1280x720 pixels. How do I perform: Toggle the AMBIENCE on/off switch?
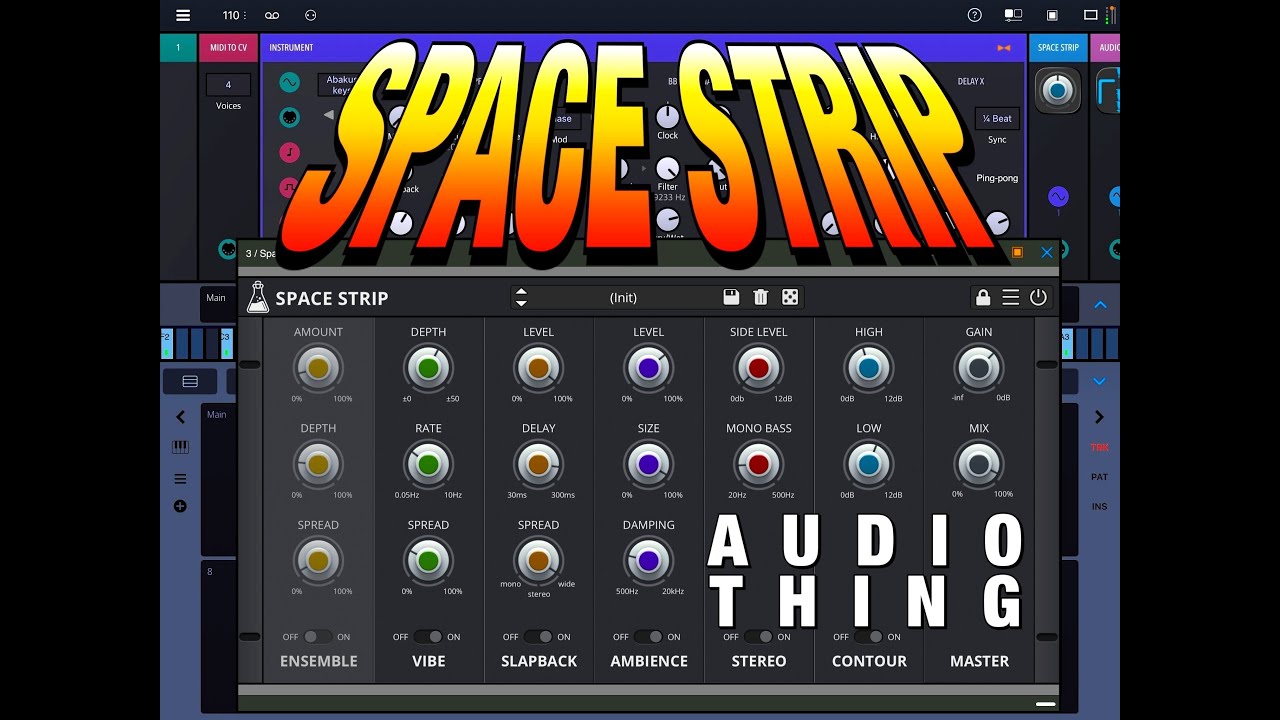pos(648,637)
